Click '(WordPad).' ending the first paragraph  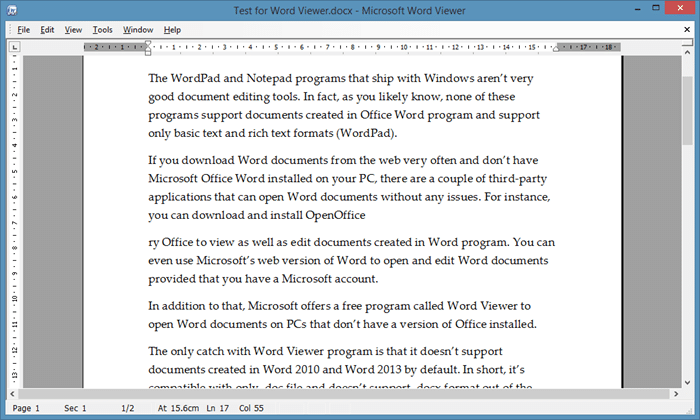pyautogui.click(x=366, y=133)
